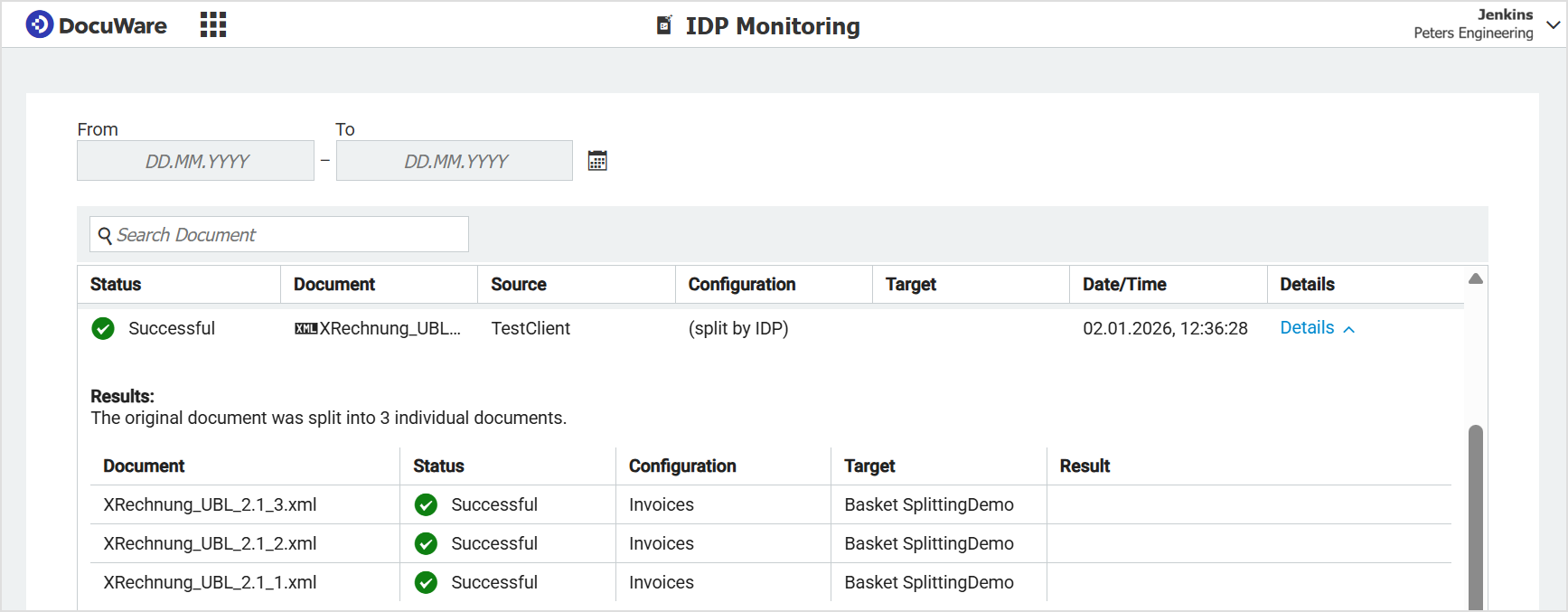This screenshot has width=1568, height=612.
Task: Sort by the Date/Time column header
Action: tap(1124, 284)
